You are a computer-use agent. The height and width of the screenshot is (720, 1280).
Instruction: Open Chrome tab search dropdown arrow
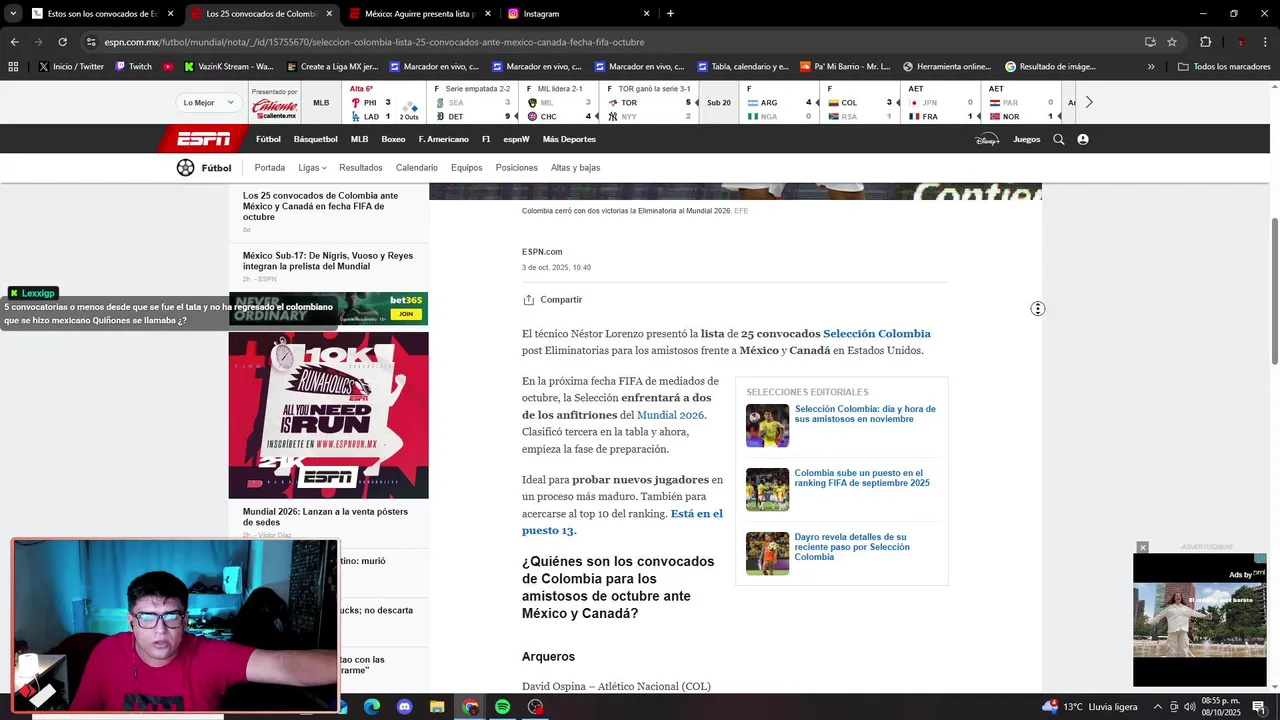click(13, 14)
